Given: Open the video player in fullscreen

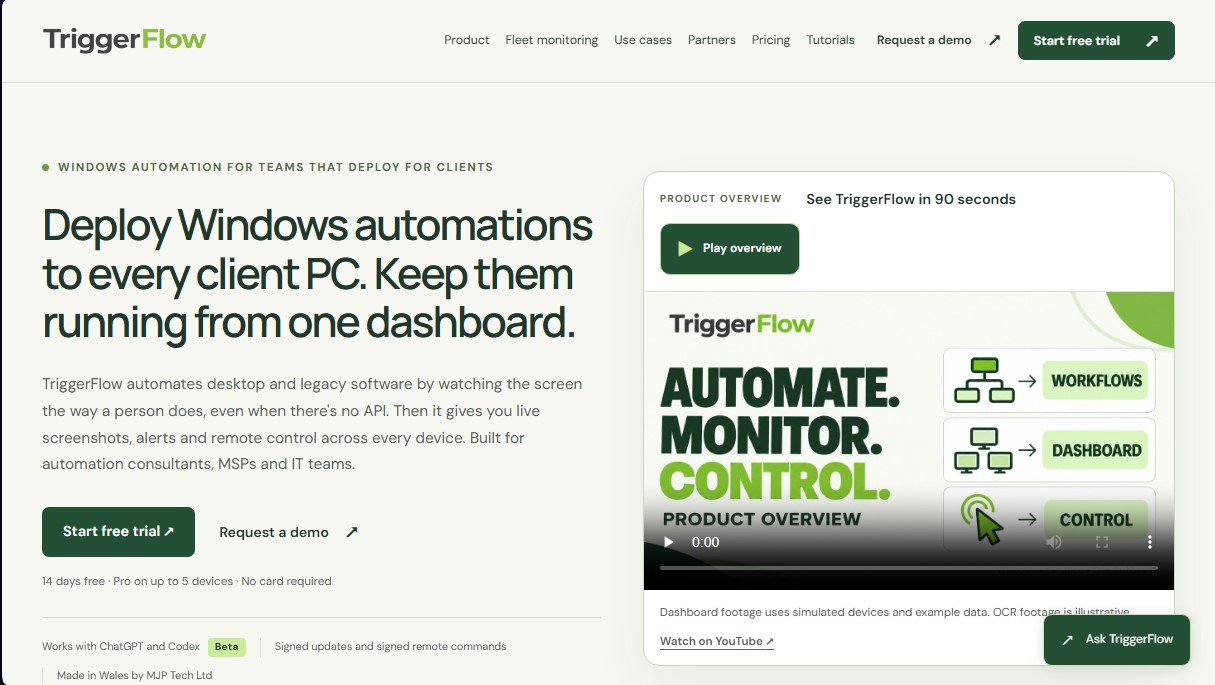Looking at the screenshot, I should pyautogui.click(x=1102, y=542).
